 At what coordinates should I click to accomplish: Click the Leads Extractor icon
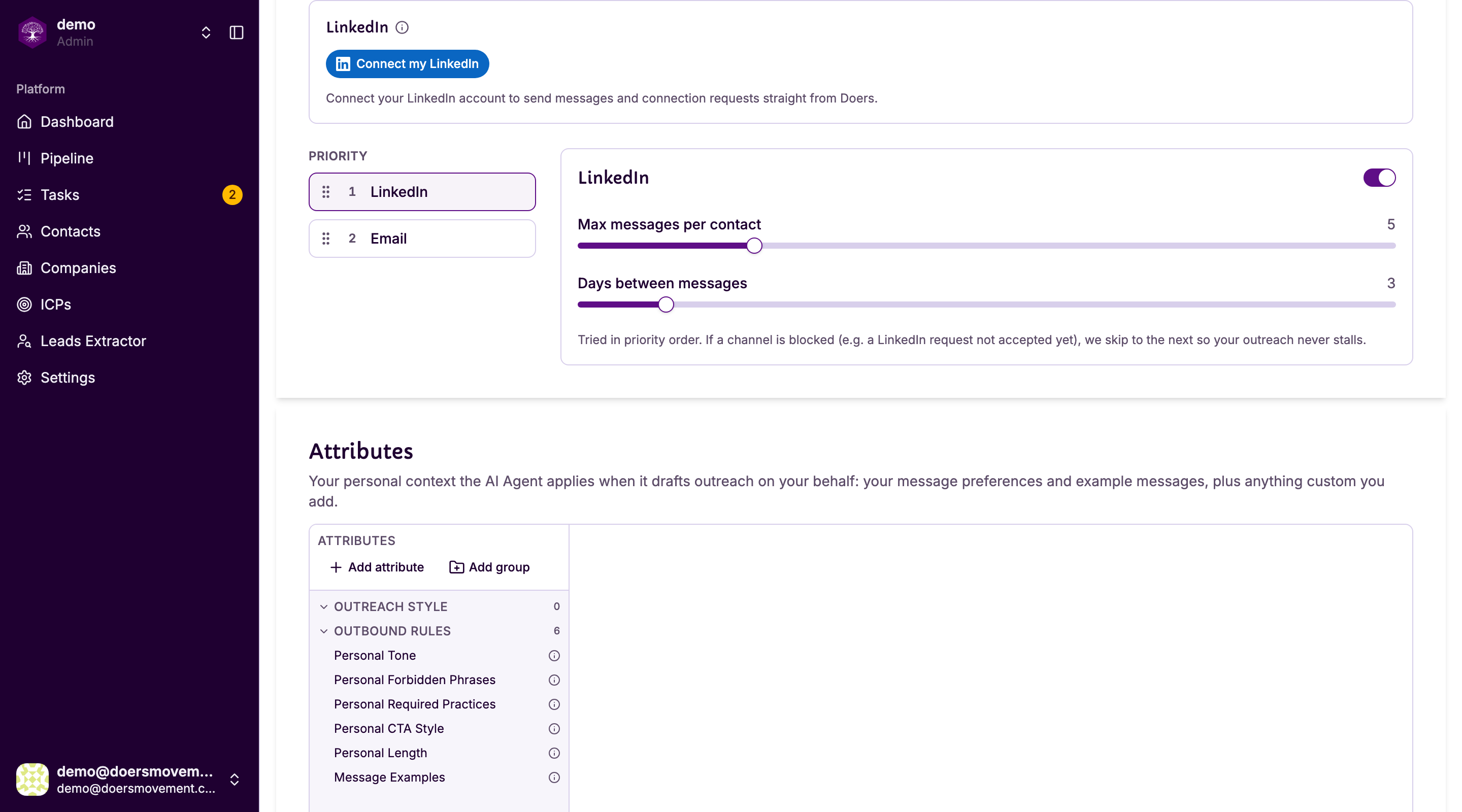[x=24, y=341]
